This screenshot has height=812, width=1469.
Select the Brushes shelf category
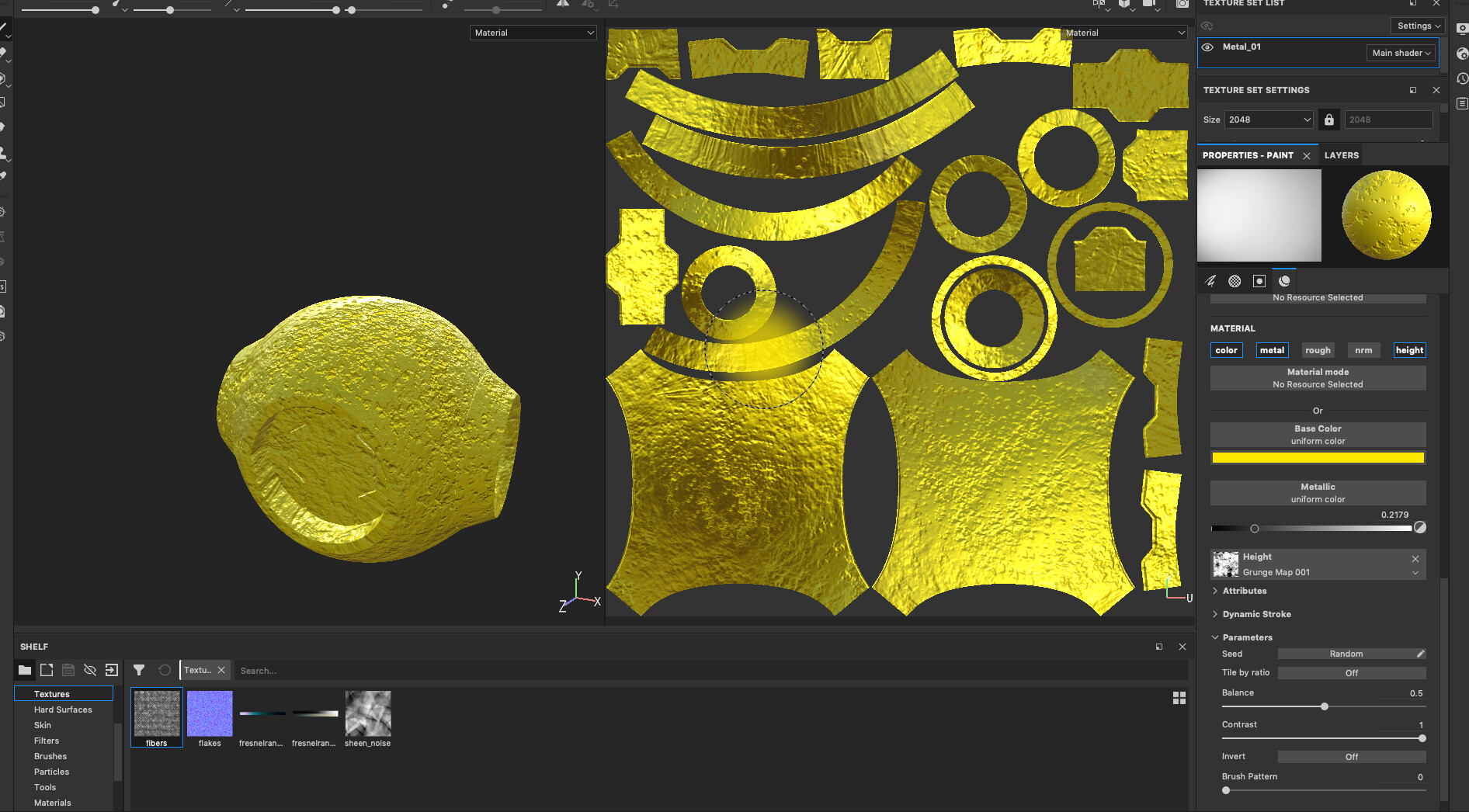[50, 756]
